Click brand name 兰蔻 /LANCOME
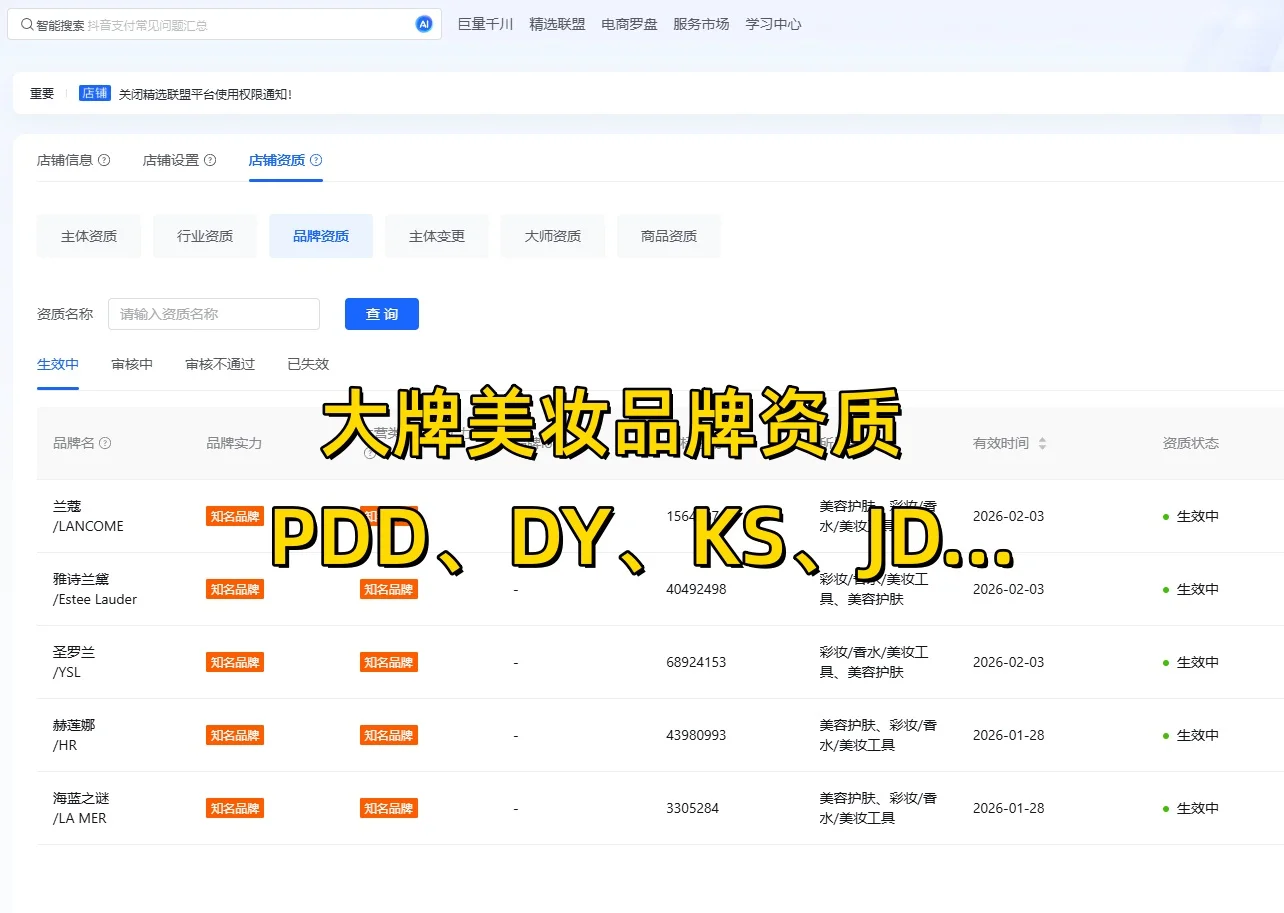This screenshot has width=1284, height=913. [88, 516]
